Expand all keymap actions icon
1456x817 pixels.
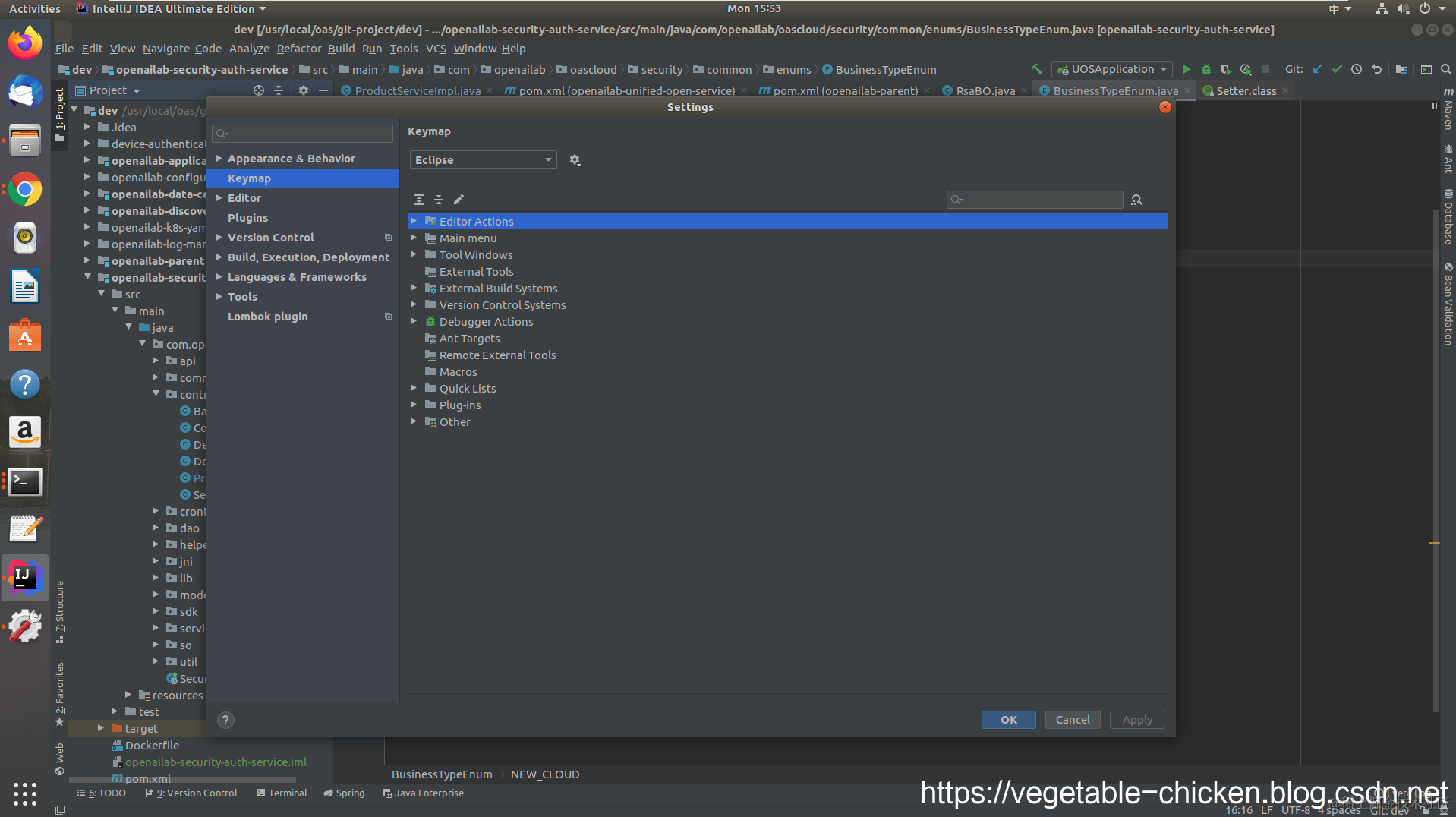419,200
